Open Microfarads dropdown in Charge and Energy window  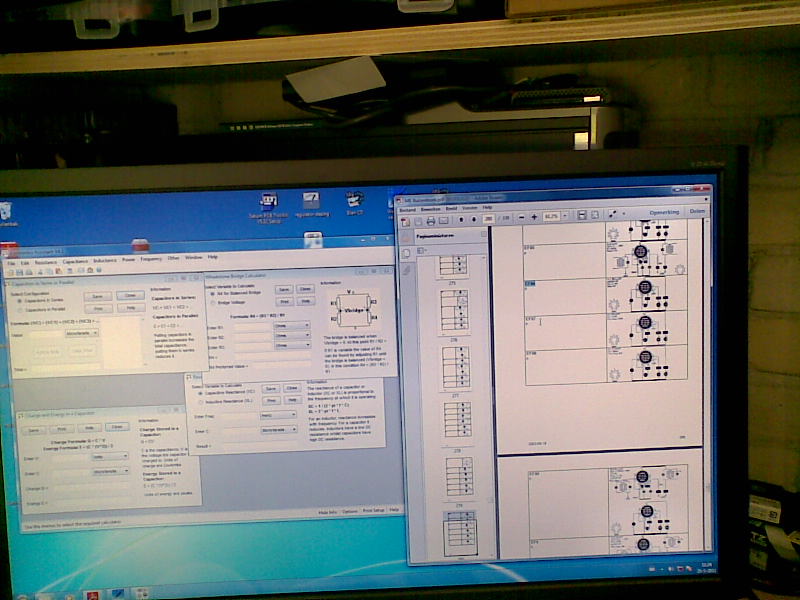(111, 471)
